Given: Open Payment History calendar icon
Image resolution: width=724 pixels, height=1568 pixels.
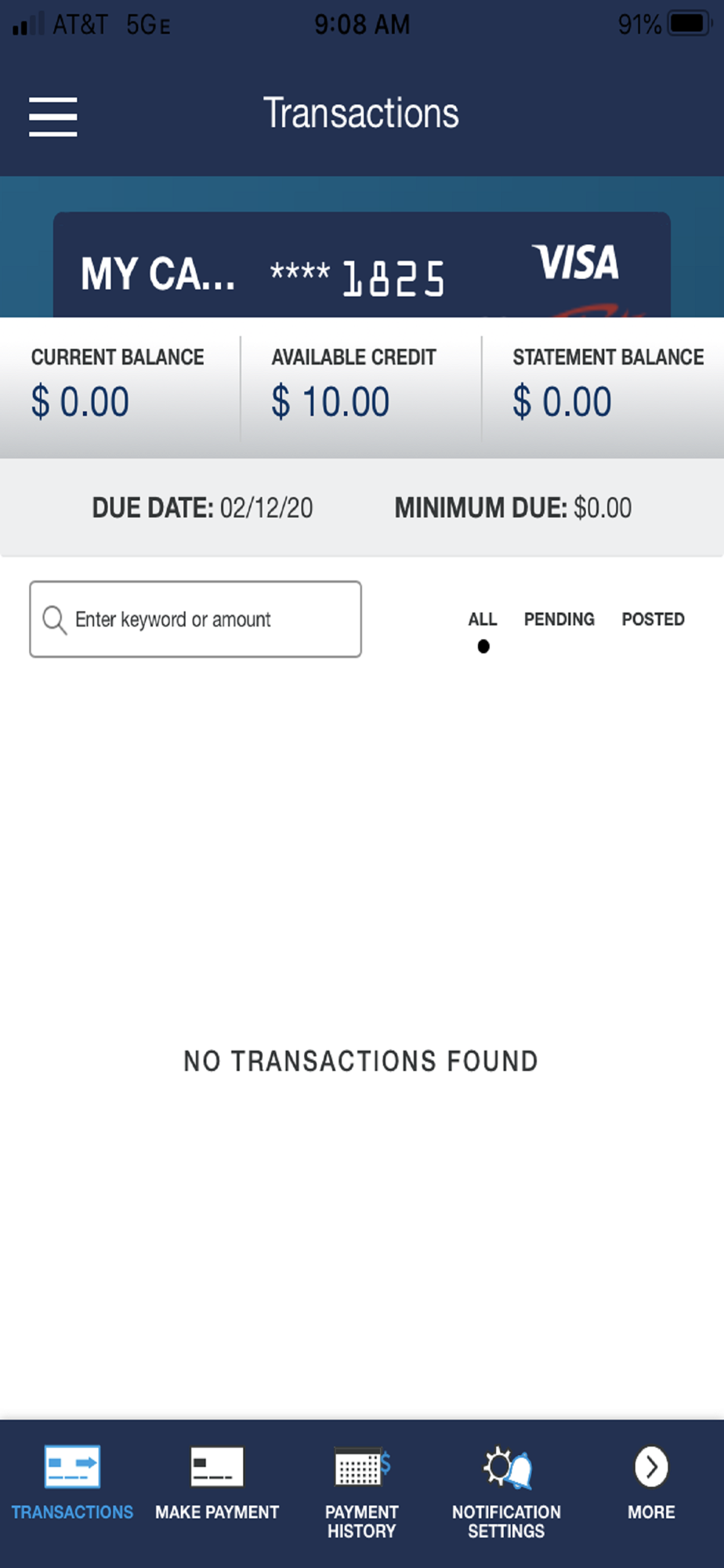Looking at the screenshot, I should pos(362,1466).
